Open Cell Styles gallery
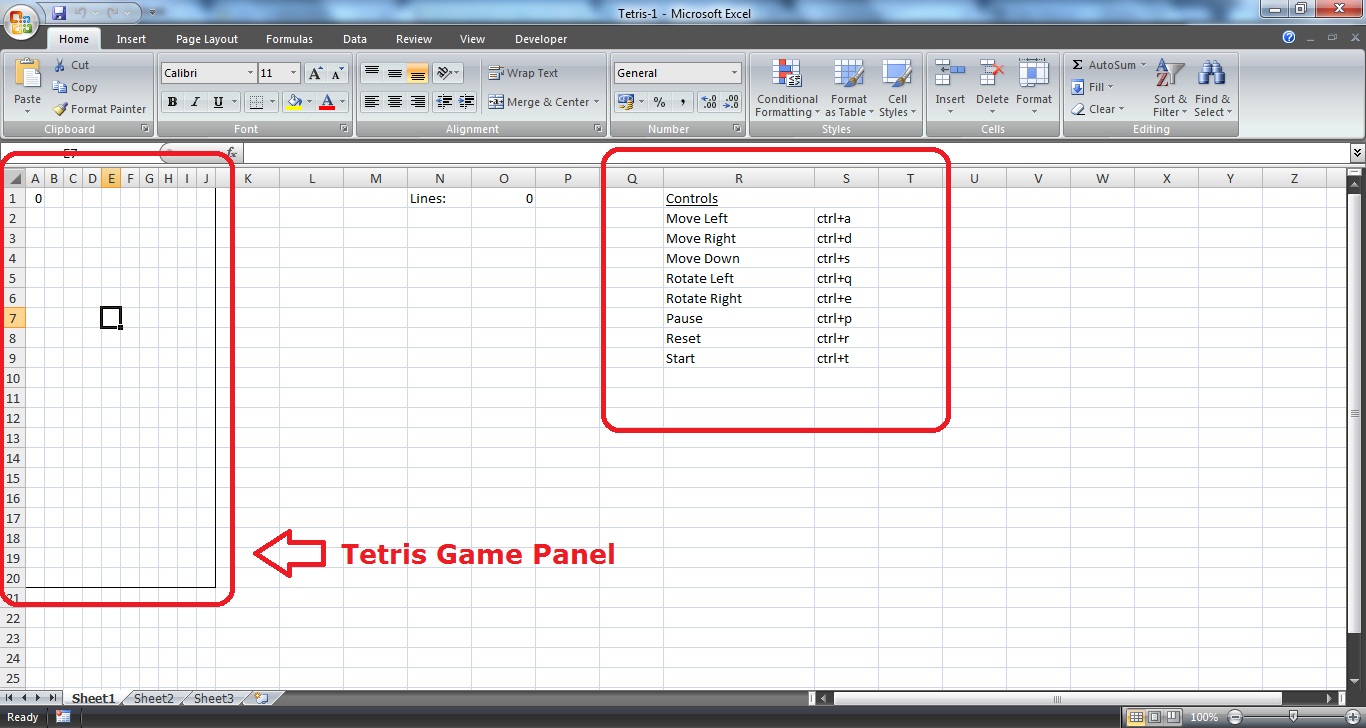Image resolution: width=1366 pixels, height=728 pixels. (897, 88)
